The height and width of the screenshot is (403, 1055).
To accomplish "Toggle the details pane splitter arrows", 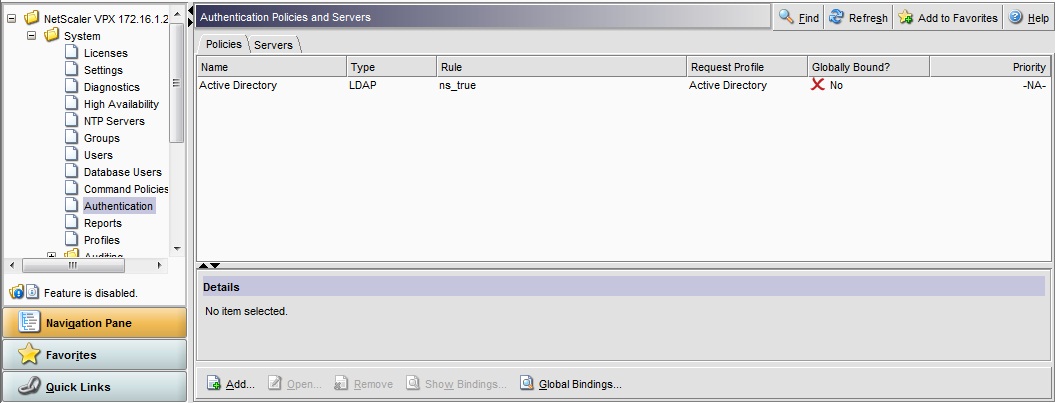I will click(209, 265).
